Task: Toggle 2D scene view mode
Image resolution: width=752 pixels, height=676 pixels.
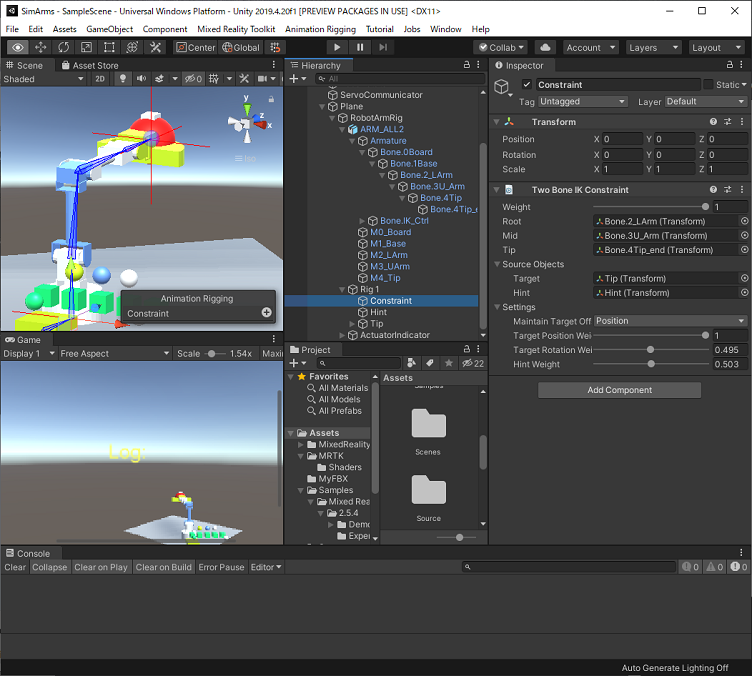Action: (x=100, y=79)
